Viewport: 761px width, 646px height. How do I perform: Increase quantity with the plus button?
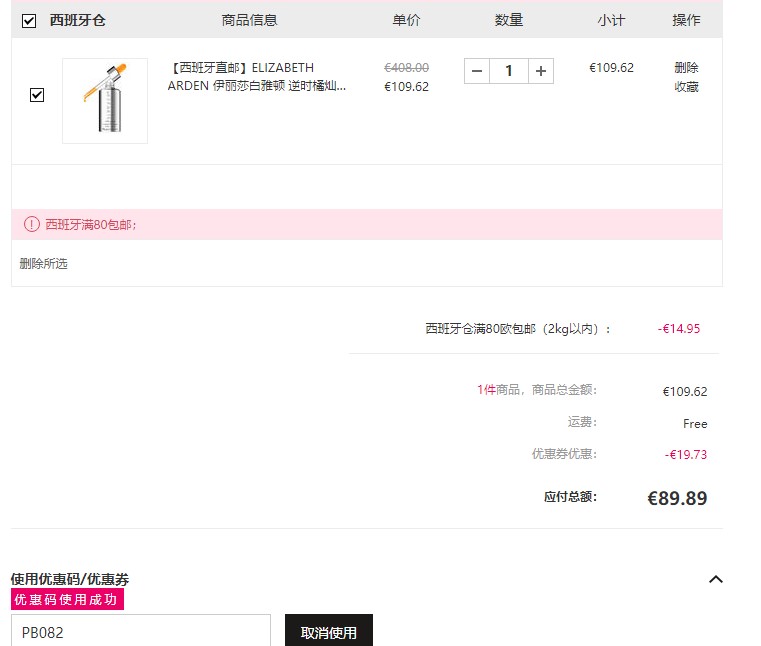tap(541, 71)
